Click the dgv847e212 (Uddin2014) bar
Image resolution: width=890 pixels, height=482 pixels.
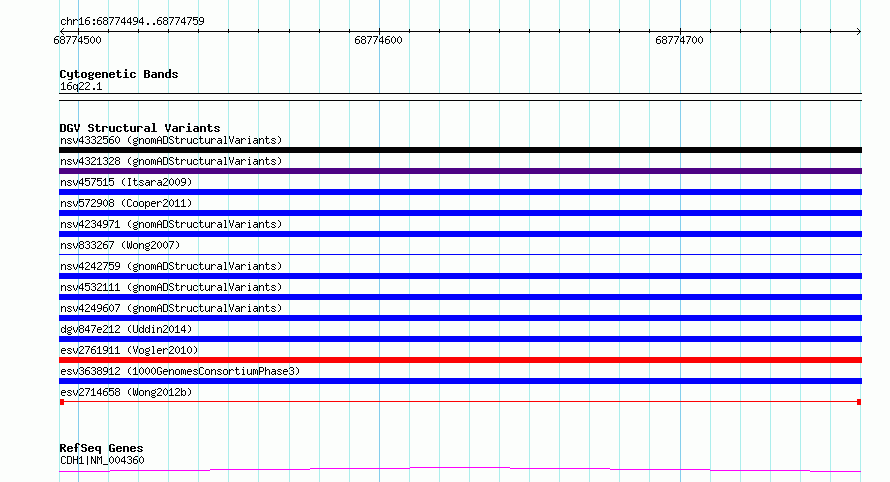click(x=460, y=339)
